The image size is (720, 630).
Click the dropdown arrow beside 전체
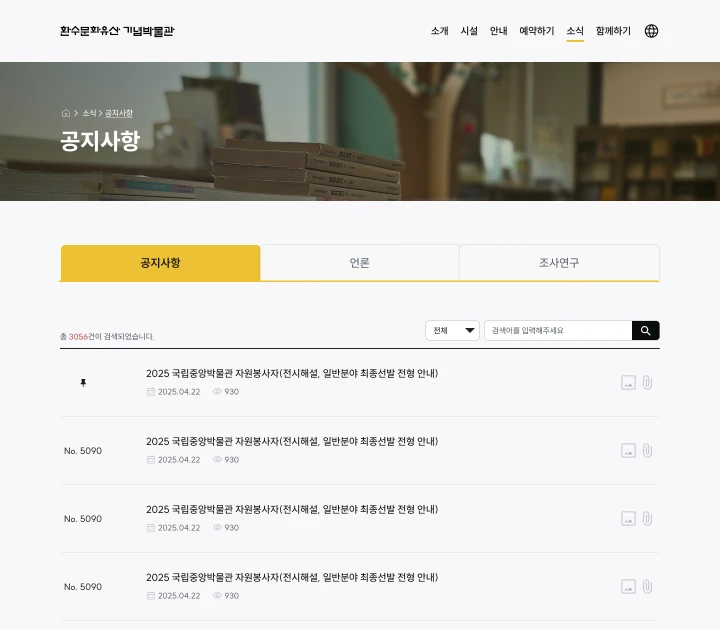(x=470, y=331)
